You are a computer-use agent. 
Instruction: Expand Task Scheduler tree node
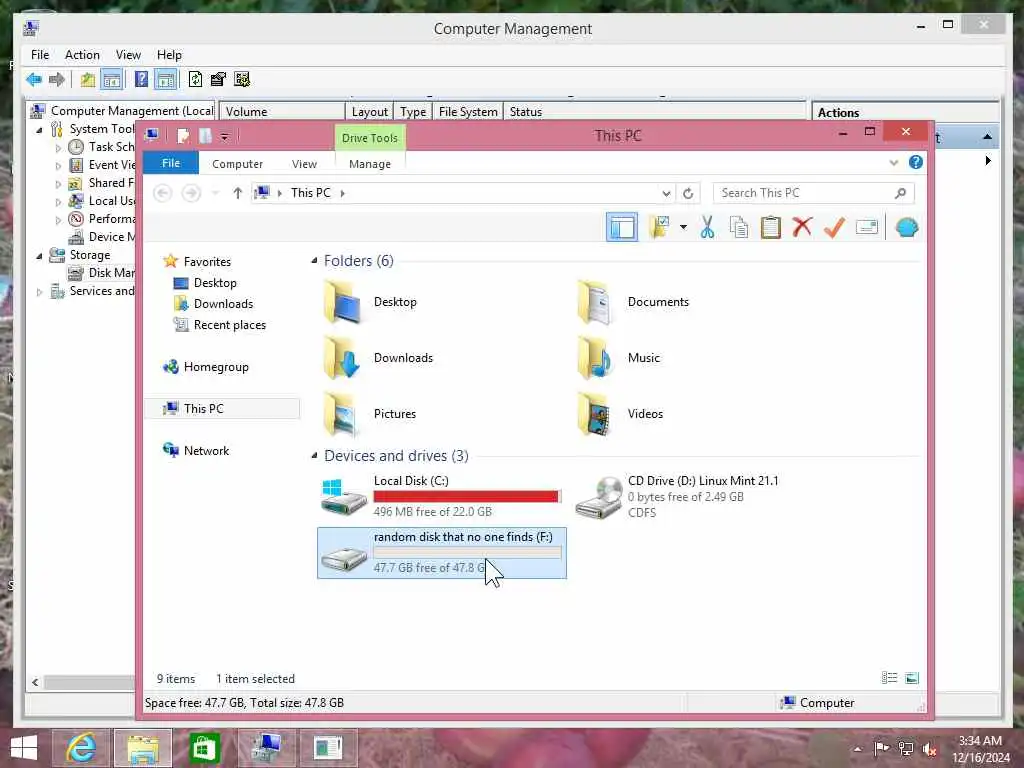58,148
